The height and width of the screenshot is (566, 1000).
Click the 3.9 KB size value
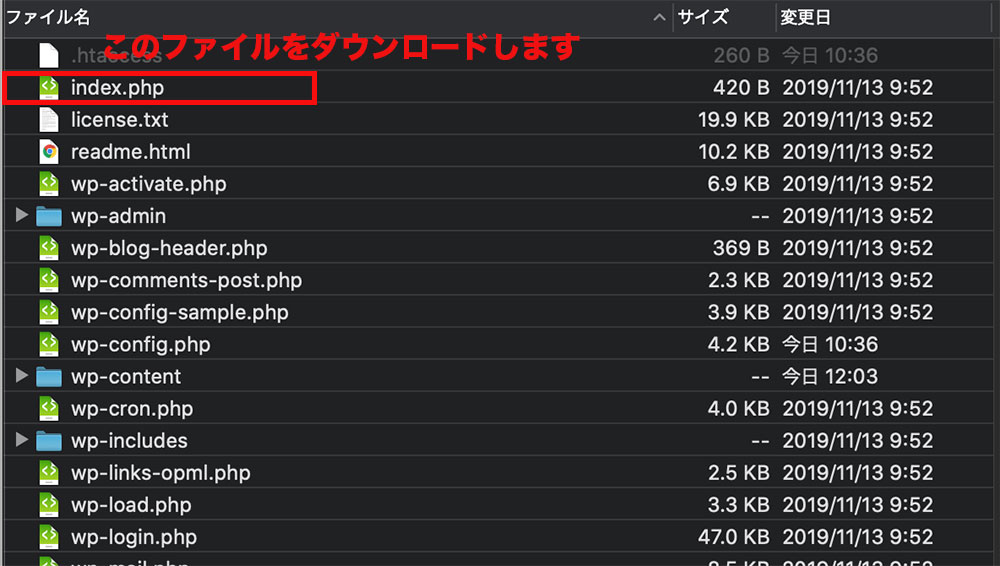pyautogui.click(x=739, y=312)
